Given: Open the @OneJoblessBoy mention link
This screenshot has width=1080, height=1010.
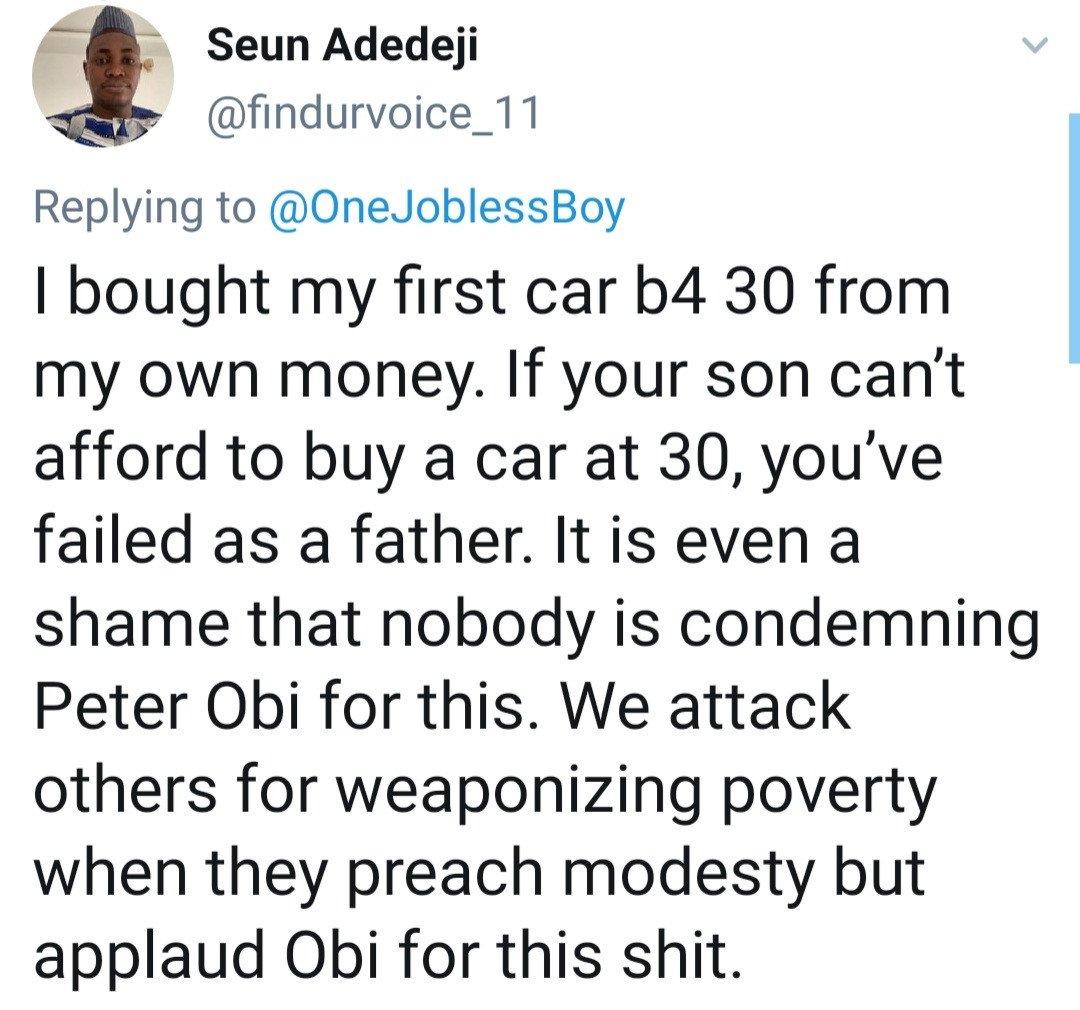Looking at the screenshot, I should coord(447,207).
